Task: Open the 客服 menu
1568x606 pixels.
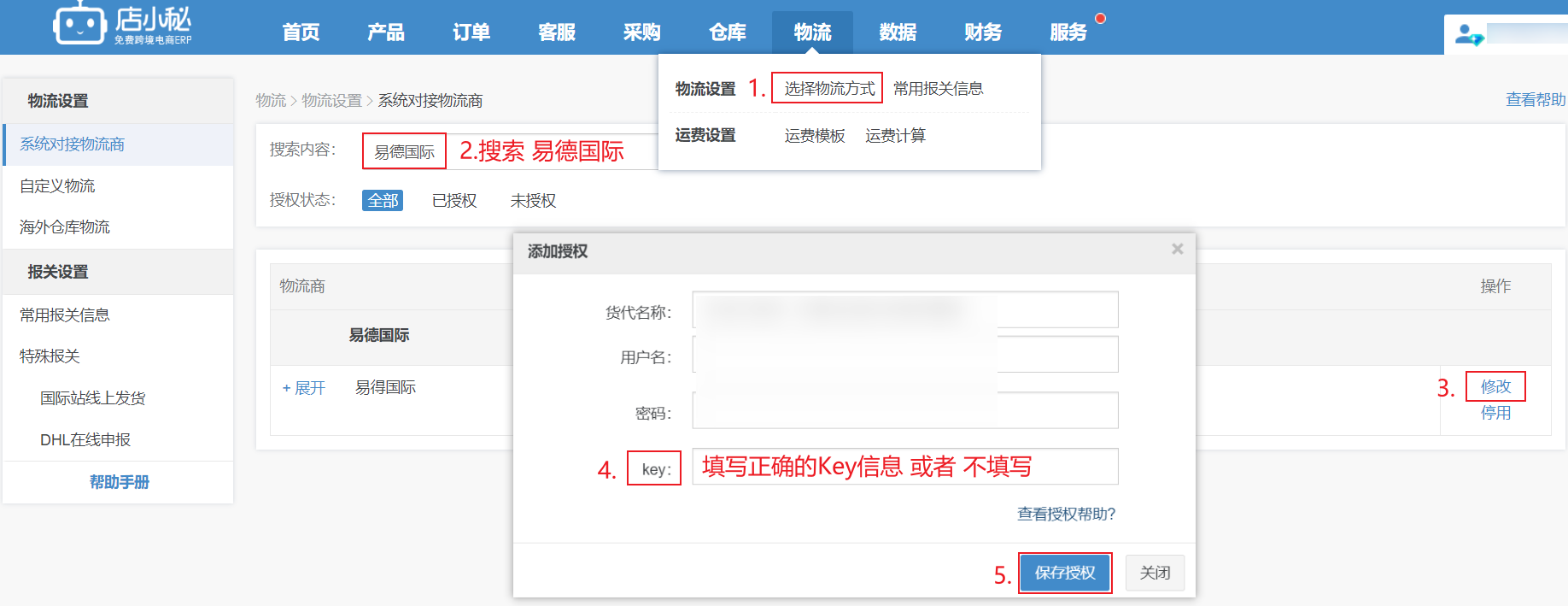Action: 557,32
